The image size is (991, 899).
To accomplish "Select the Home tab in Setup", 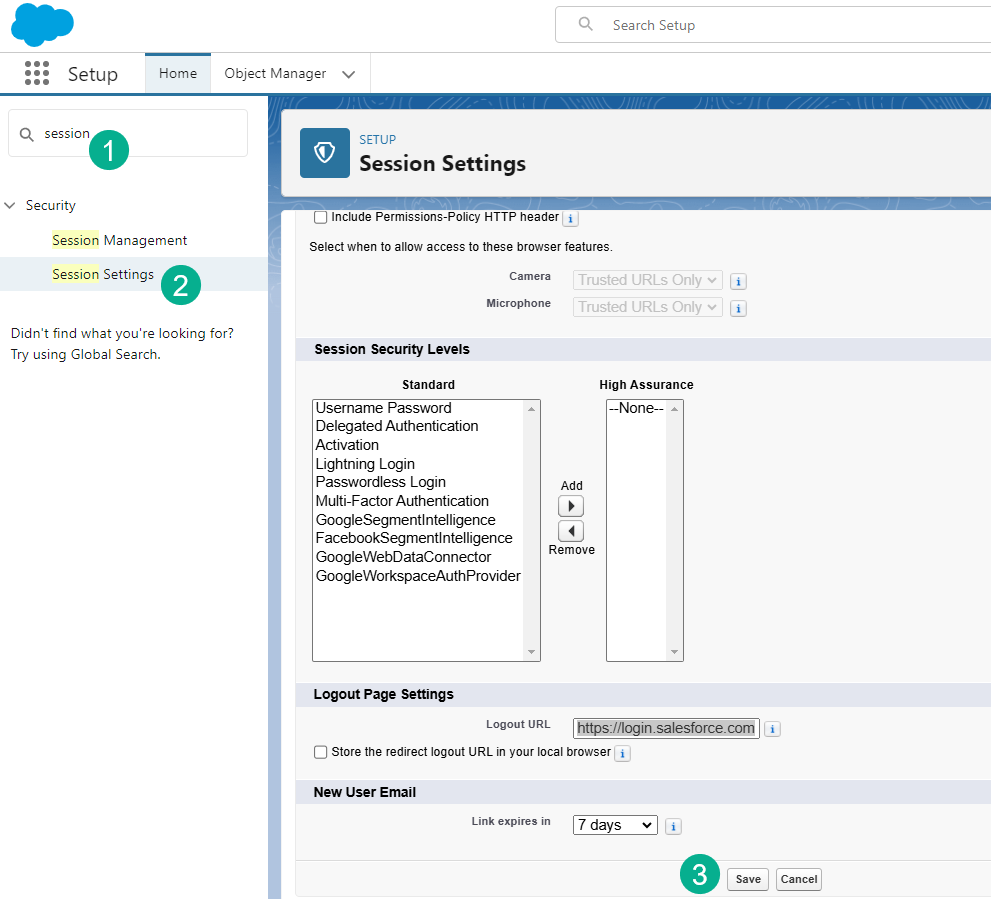I will pos(177,73).
